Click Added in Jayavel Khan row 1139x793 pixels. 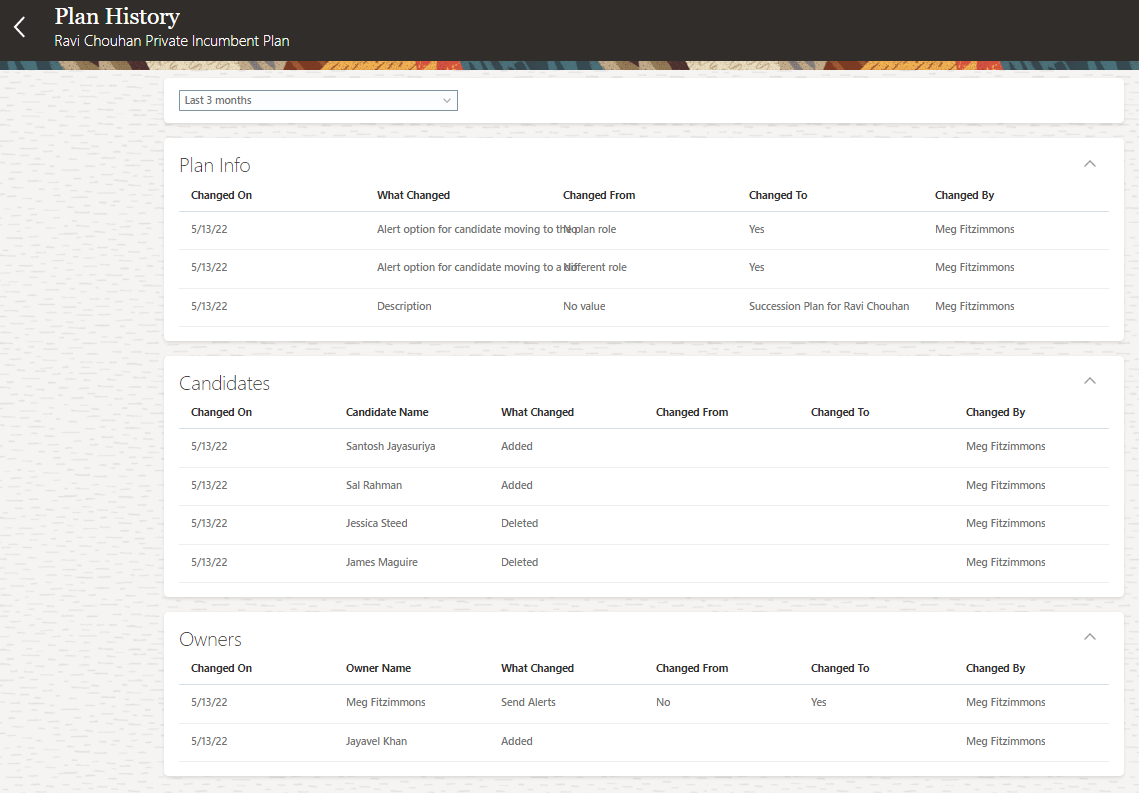click(516, 741)
